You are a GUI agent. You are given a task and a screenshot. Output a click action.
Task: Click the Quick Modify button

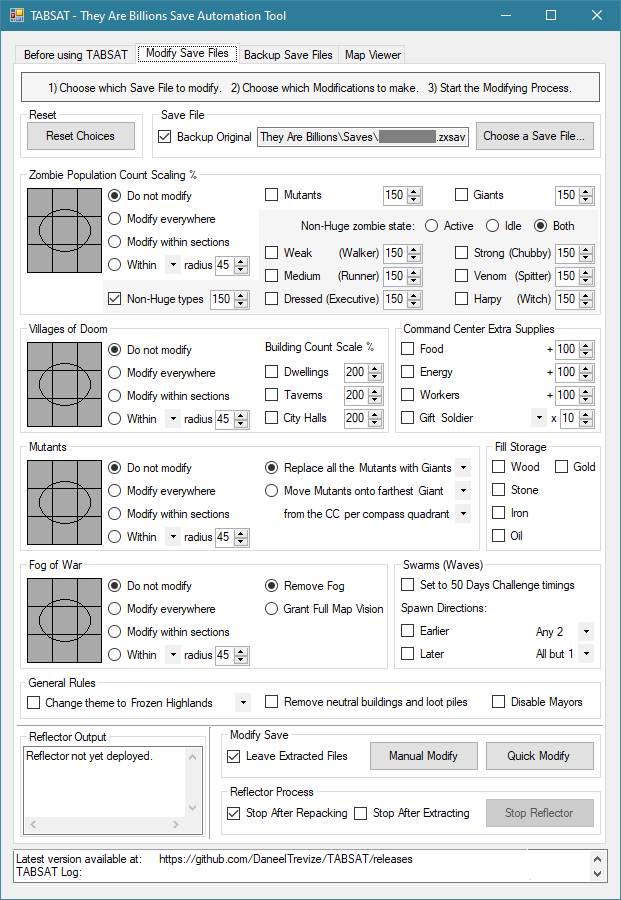click(539, 756)
